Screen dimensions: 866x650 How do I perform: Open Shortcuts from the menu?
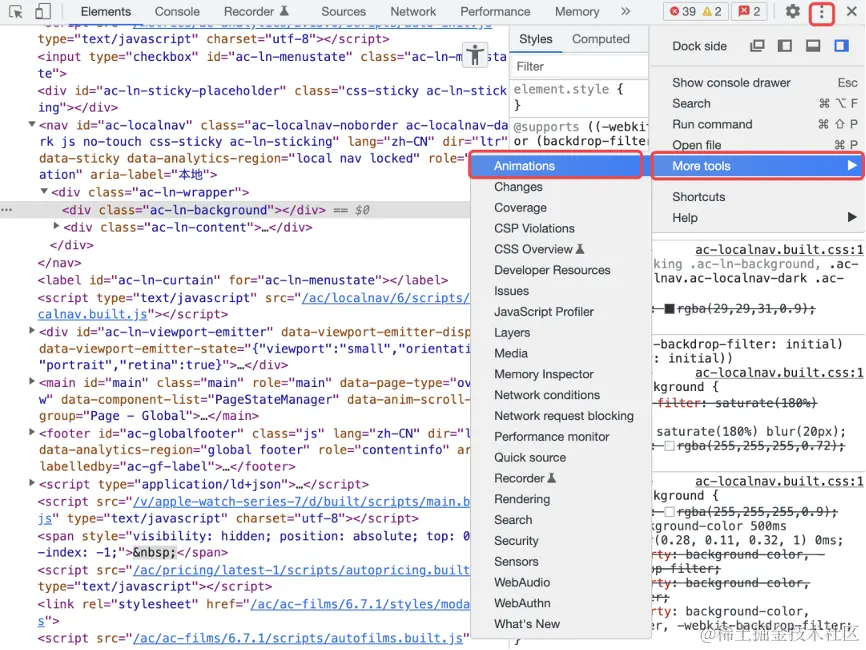pyautogui.click(x=758, y=197)
